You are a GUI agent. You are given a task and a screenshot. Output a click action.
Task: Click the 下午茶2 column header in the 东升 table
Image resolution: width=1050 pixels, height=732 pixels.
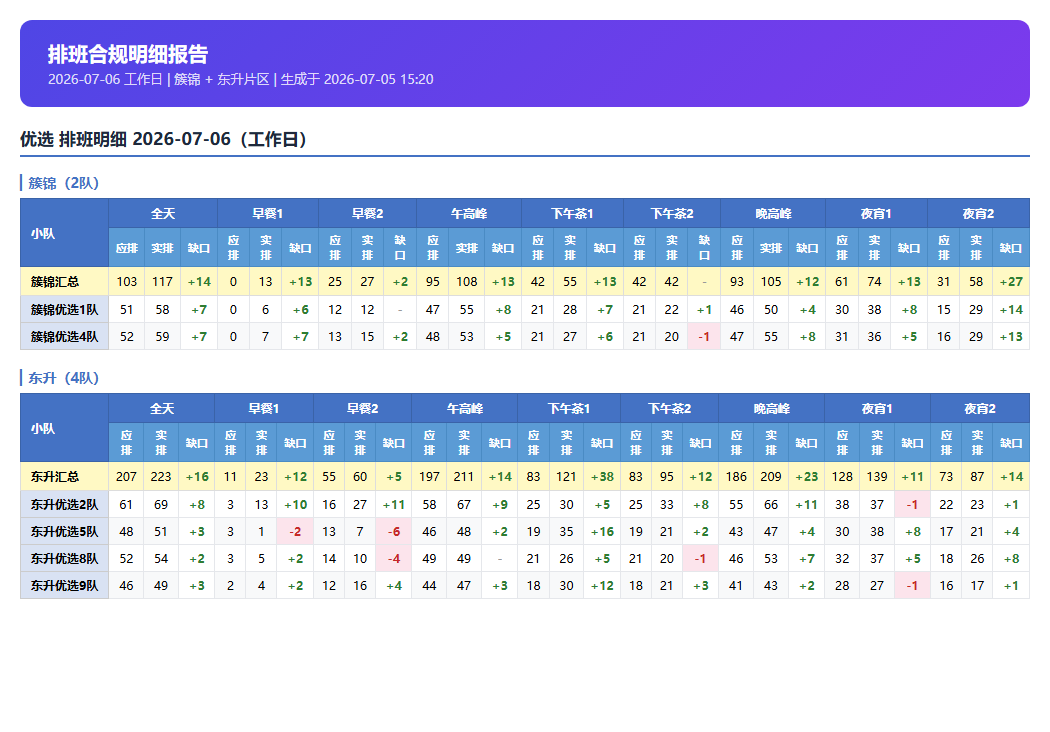coord(670,409)
